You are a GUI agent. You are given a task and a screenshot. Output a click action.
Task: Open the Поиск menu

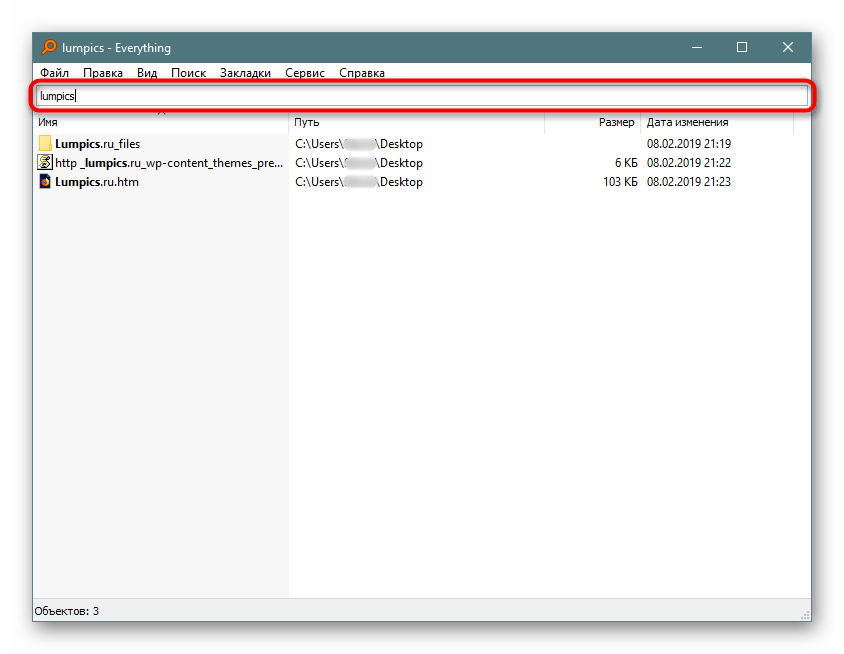point(188,73)
